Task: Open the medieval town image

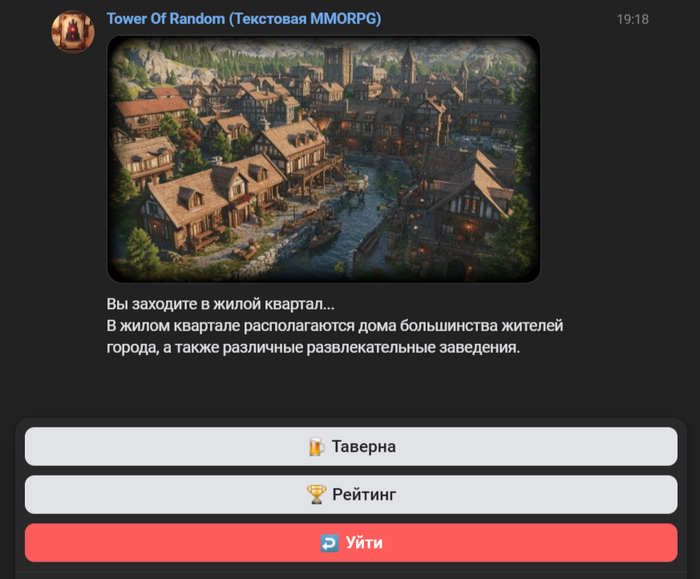Action: coord(324,159)
